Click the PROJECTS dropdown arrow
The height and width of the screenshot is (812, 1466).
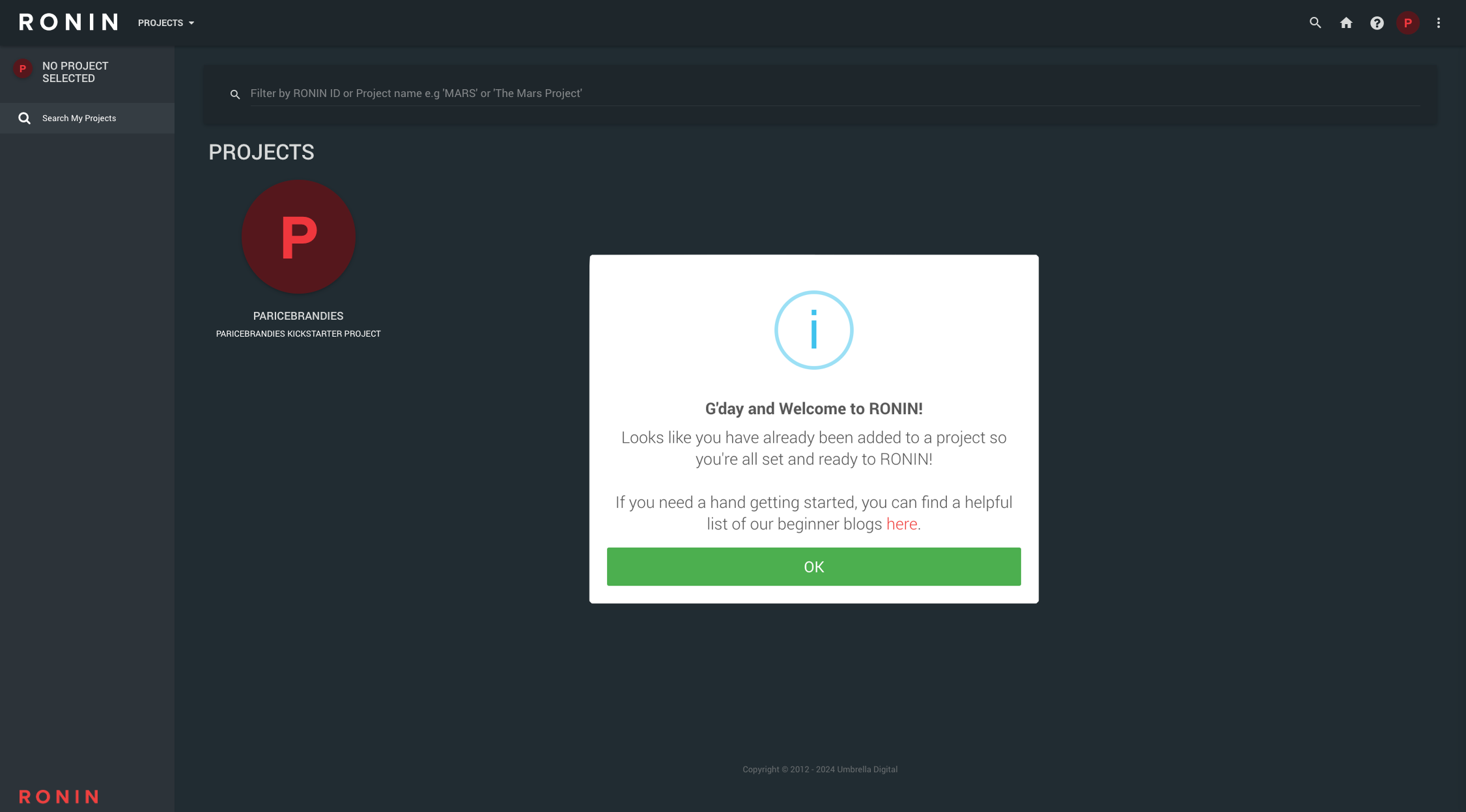(x=191, y=23)
